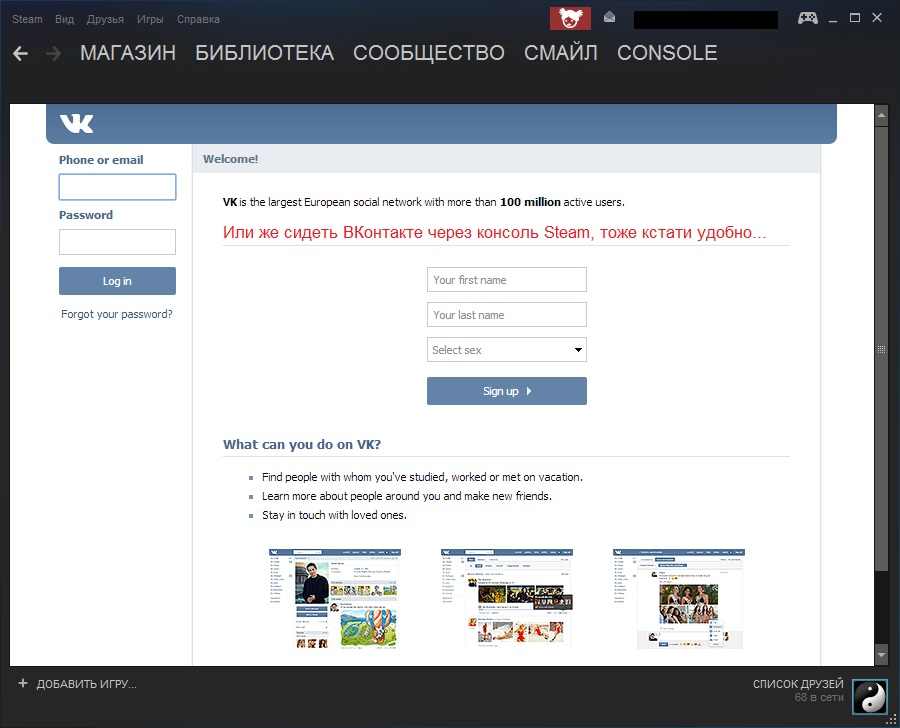This screenshot has width=900, height=728.
Task: Open the envelope inbox icon
Action: (x=610, y=17)
